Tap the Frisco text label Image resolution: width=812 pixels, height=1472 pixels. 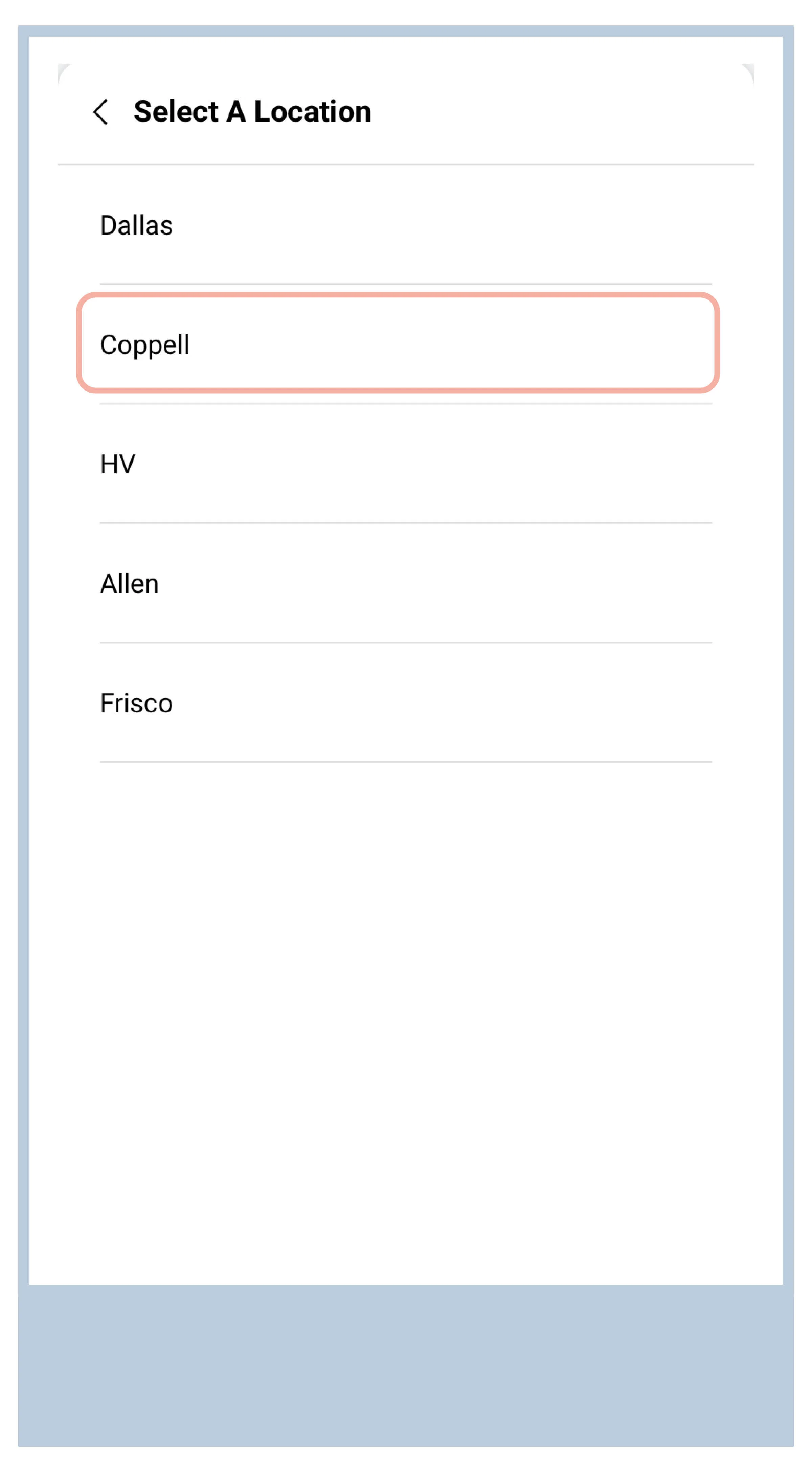pos(136,703)
